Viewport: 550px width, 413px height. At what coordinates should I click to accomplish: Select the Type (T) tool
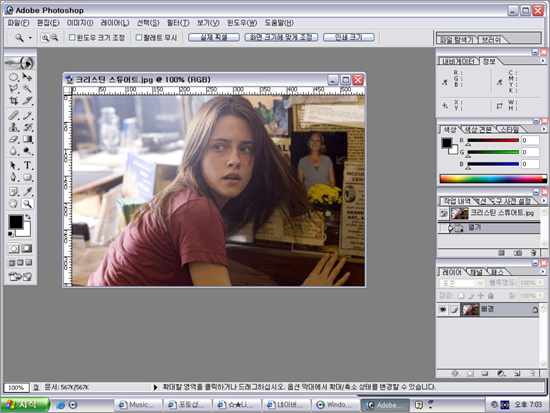[x=27, y=165]
